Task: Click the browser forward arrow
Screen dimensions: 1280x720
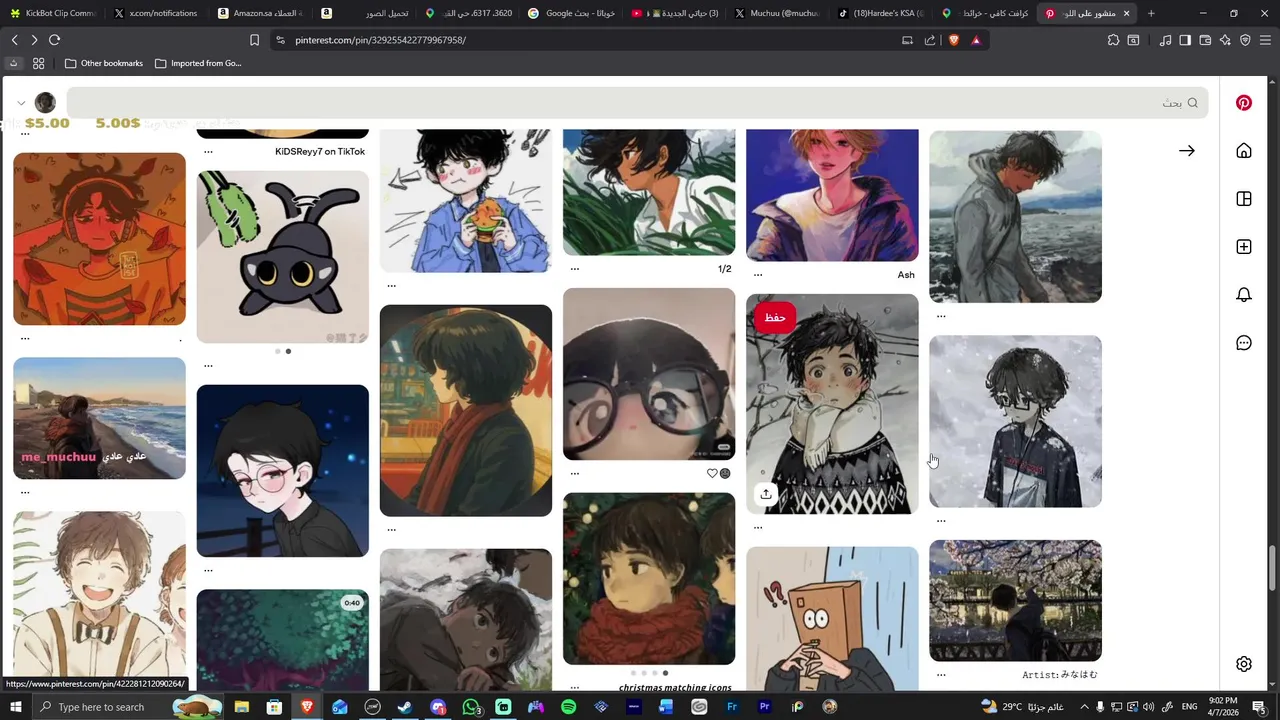Action: click(x=34, y=40)
